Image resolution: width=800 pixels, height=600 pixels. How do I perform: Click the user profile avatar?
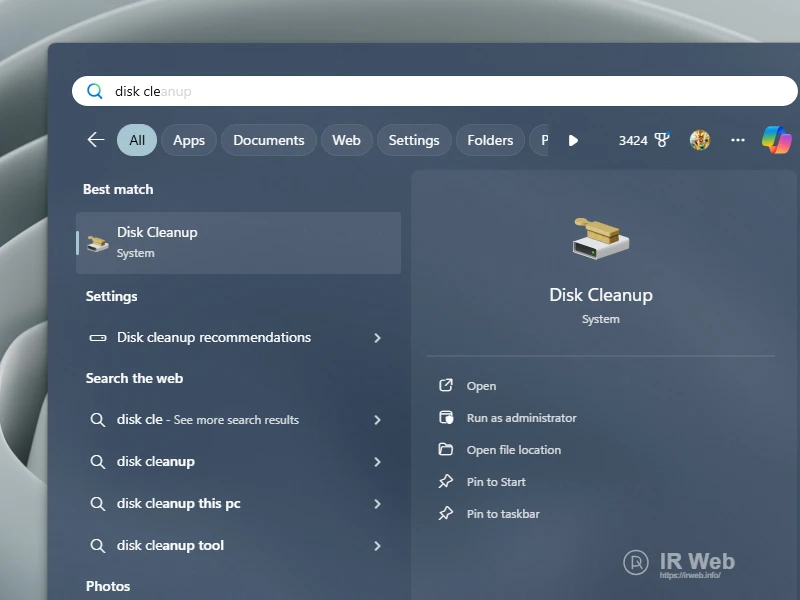[x=700, y=140]
